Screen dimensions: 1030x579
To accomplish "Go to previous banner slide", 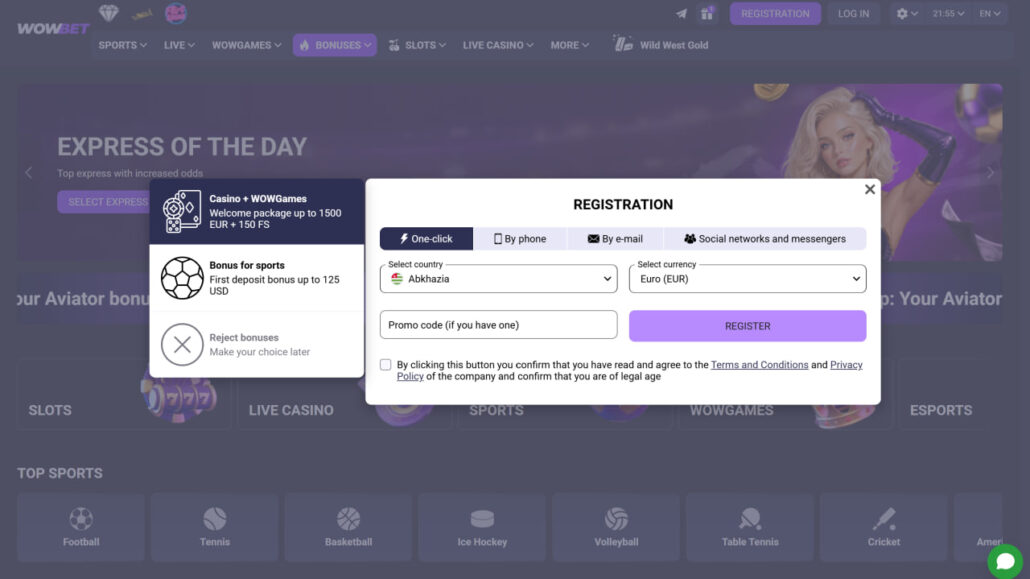I will 28,173.
